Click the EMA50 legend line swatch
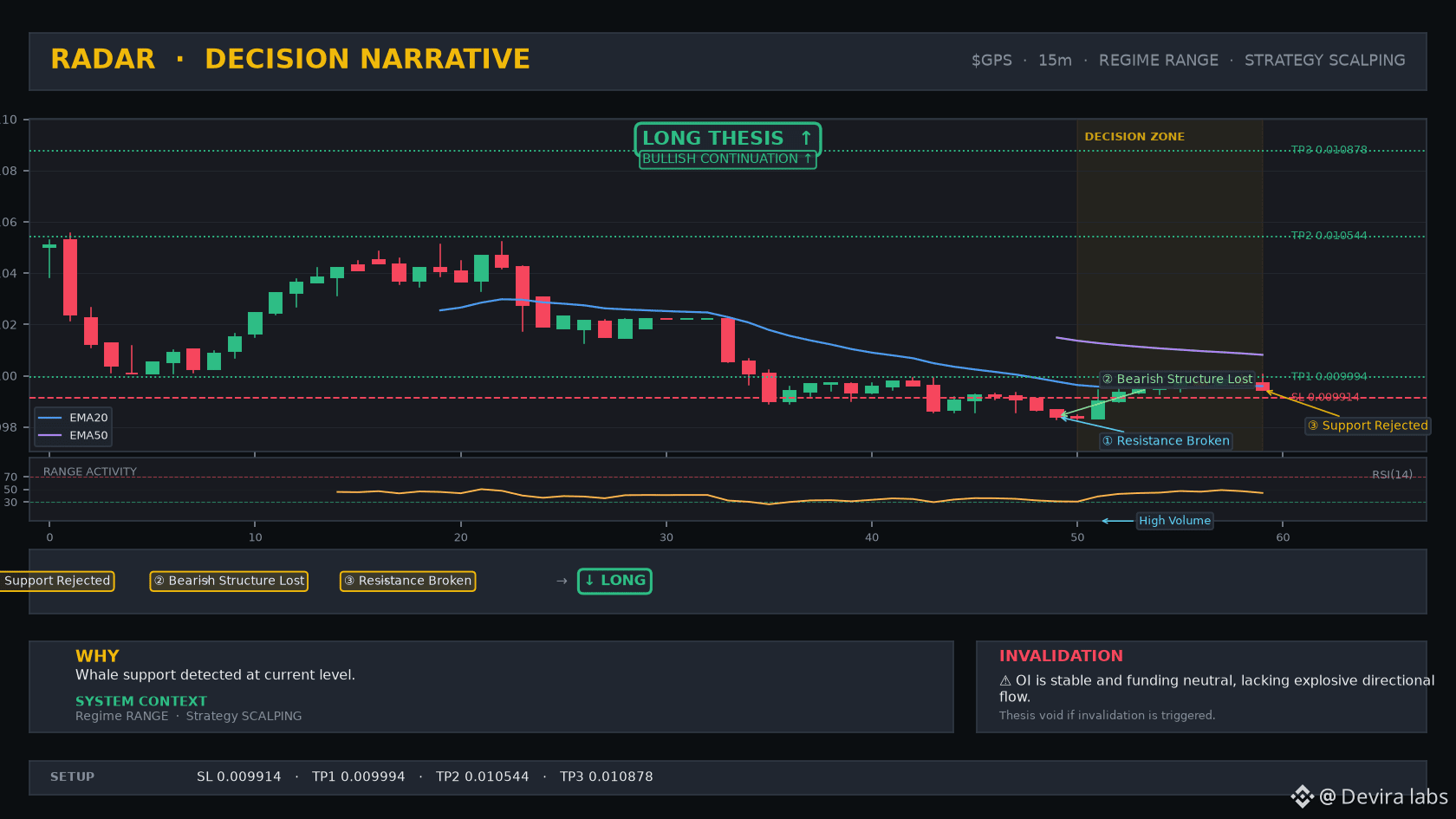This screenshot has height=819, width=1456. coord(50,435)
